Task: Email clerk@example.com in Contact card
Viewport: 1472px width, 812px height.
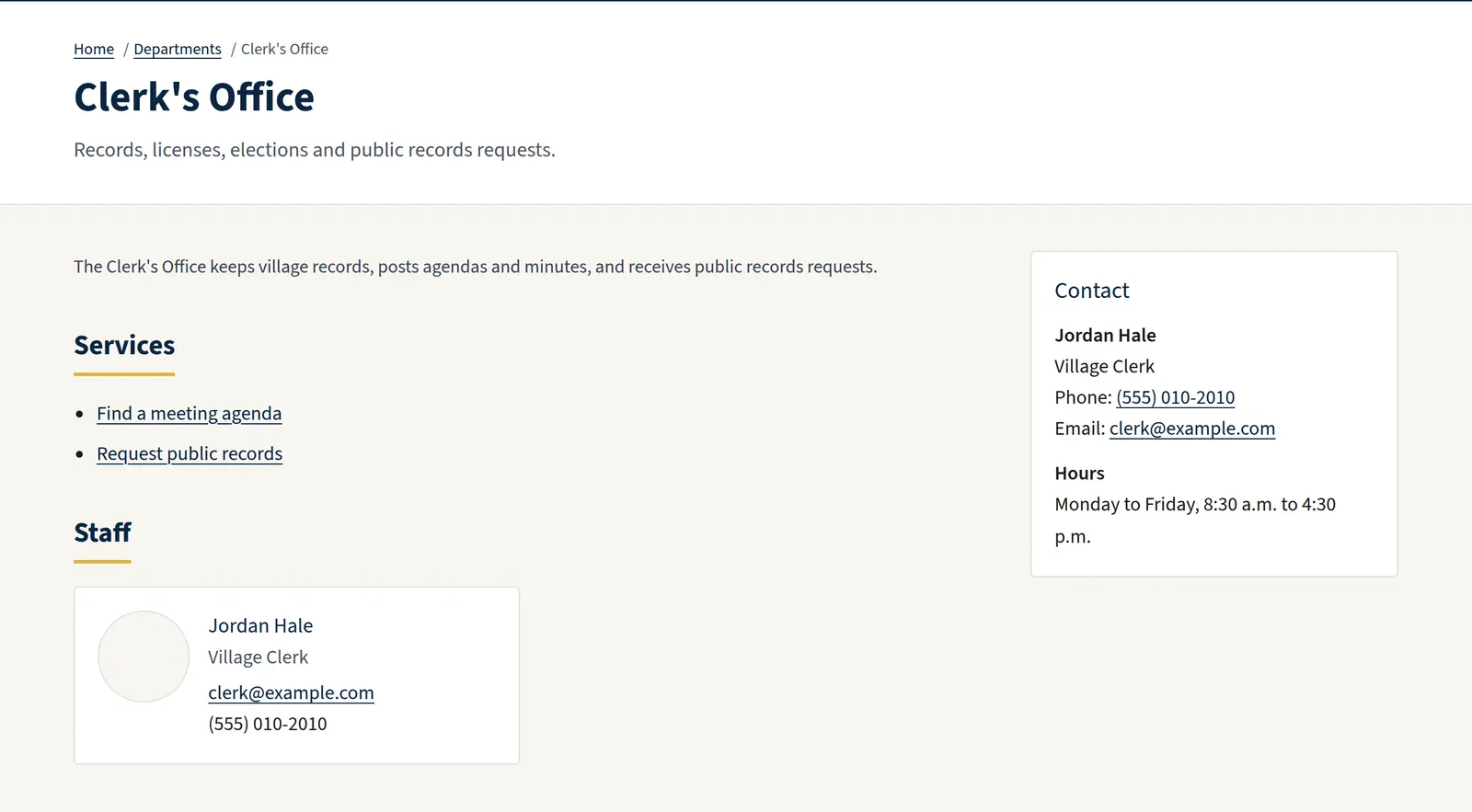Action: pyautogui.click(x=1192, y=429)
